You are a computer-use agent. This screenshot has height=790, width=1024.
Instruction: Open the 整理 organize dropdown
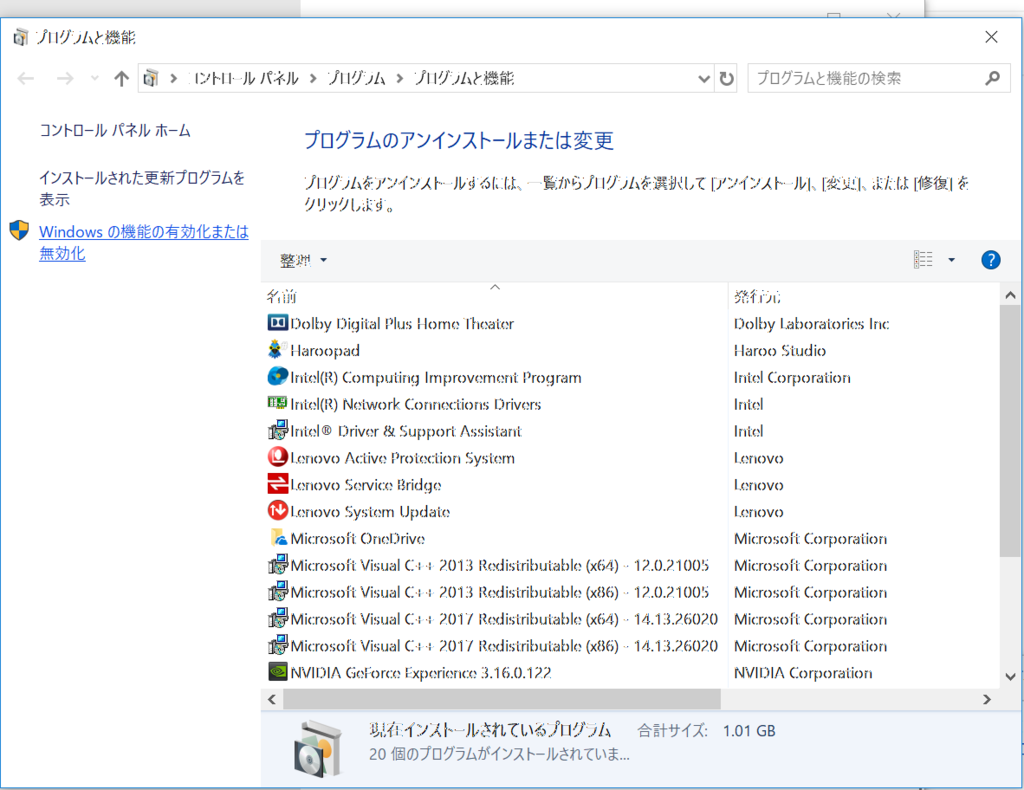click(302, 260)
